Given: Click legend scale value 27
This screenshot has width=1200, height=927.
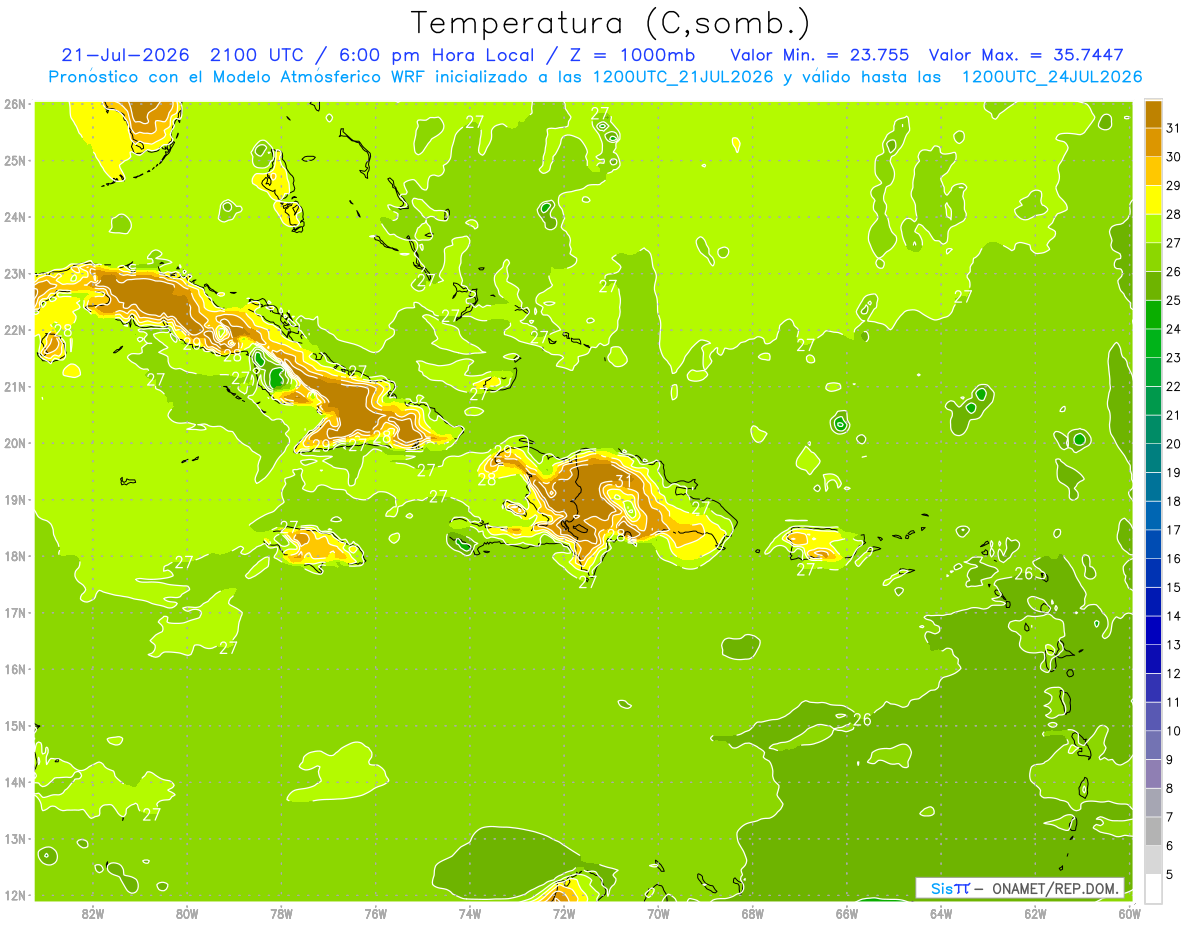Looking at the screenshot, I should tap(1174, 242).
